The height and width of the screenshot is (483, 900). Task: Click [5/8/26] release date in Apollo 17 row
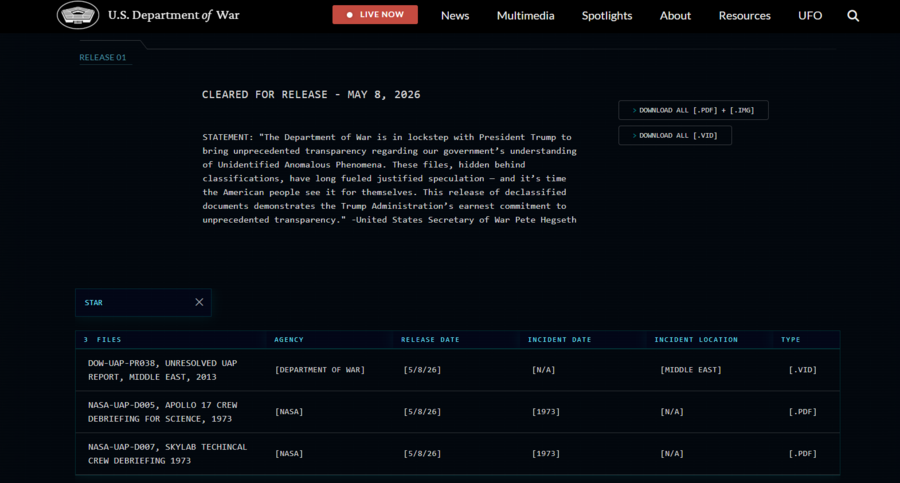point(422,412)
